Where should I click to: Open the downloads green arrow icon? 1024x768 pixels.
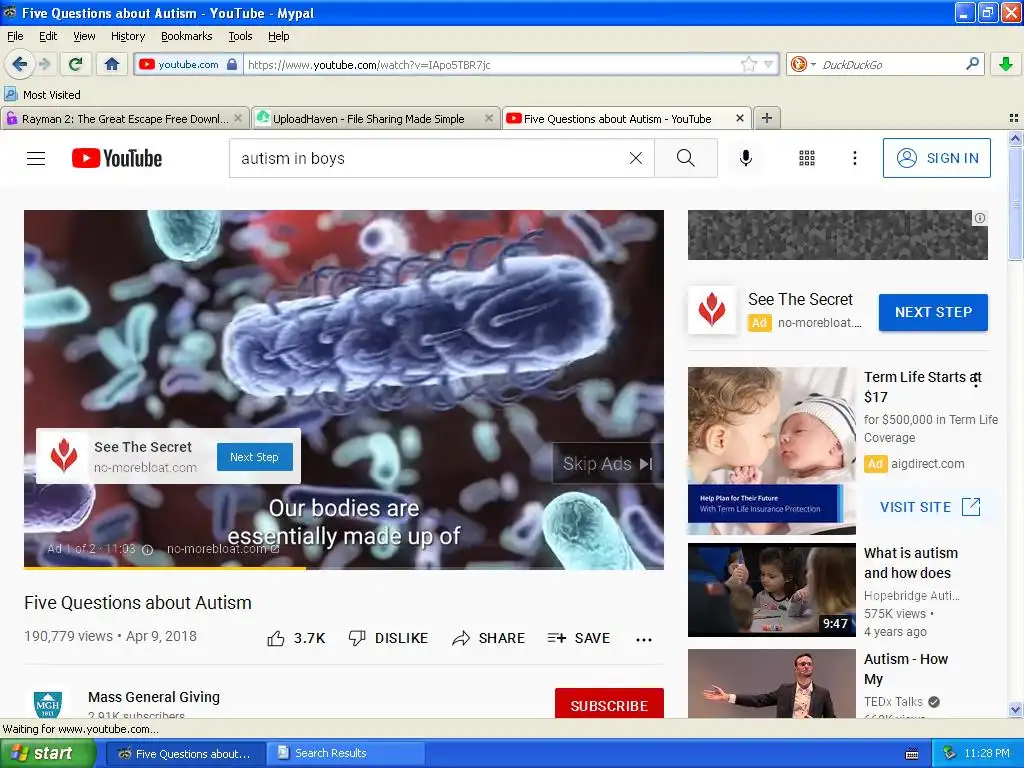(x=1006, y=64)
